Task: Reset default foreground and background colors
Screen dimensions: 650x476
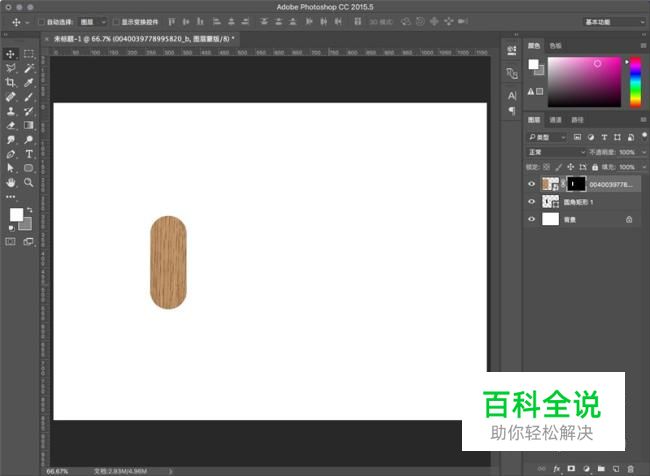Action: (11, 228)
